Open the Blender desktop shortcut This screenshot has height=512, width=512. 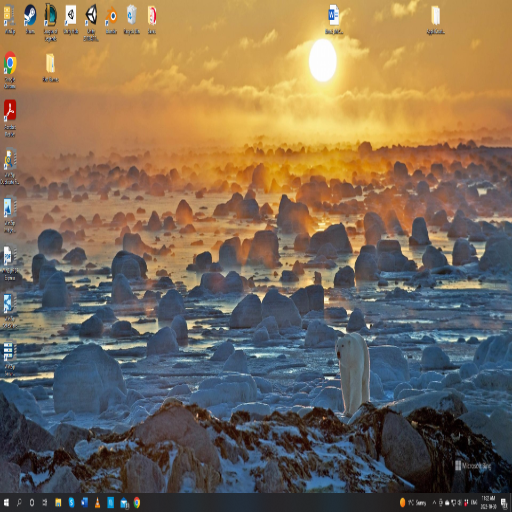click(x=111, y=19)
